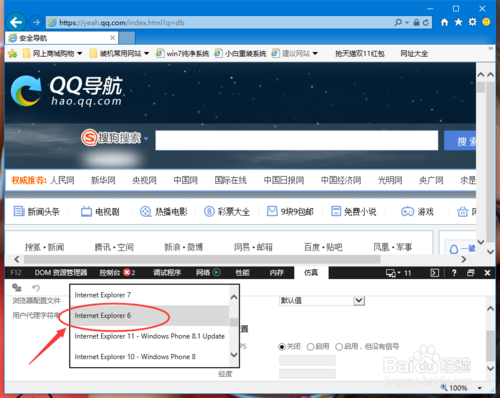Screen dimensions: 500x398
Task: Switch to the DOM资源管理器 tab
Action: click(61, 273)
